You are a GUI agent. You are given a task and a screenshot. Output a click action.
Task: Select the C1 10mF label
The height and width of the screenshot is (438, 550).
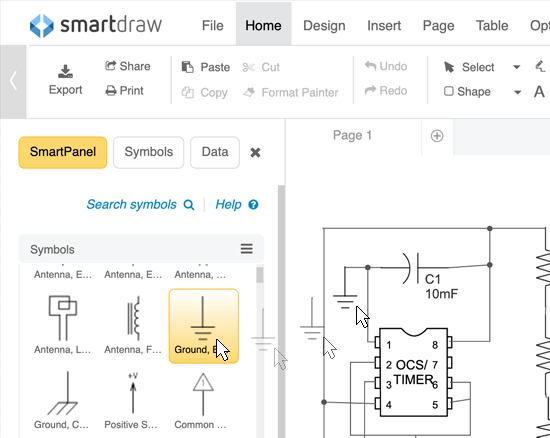441,287
